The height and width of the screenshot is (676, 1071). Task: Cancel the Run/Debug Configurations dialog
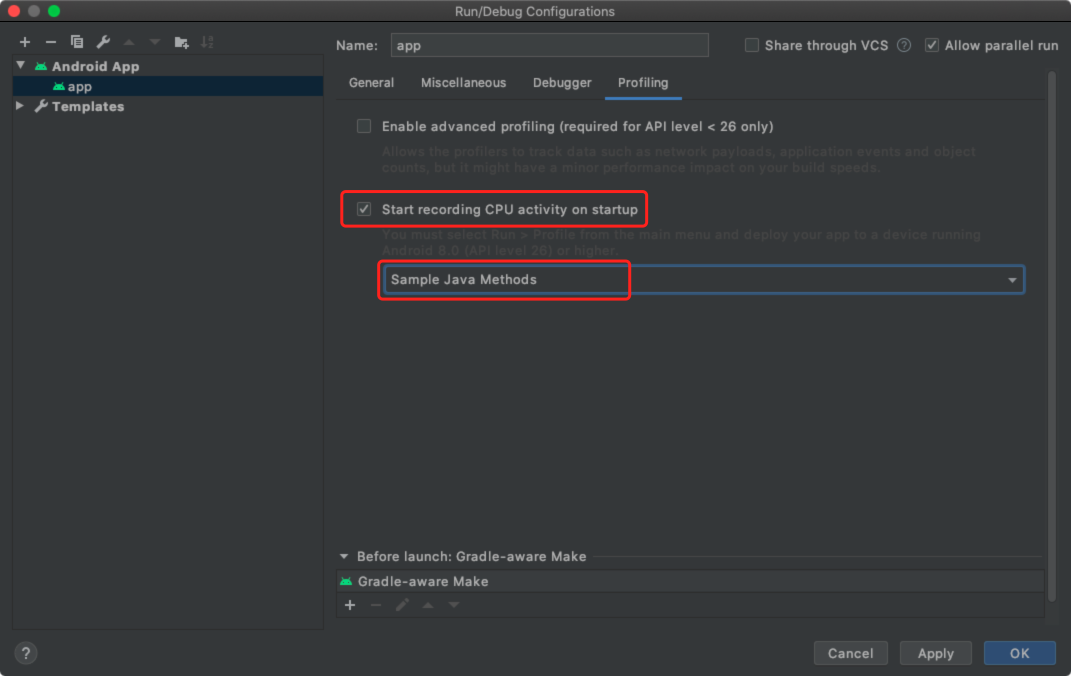point(850,653)
